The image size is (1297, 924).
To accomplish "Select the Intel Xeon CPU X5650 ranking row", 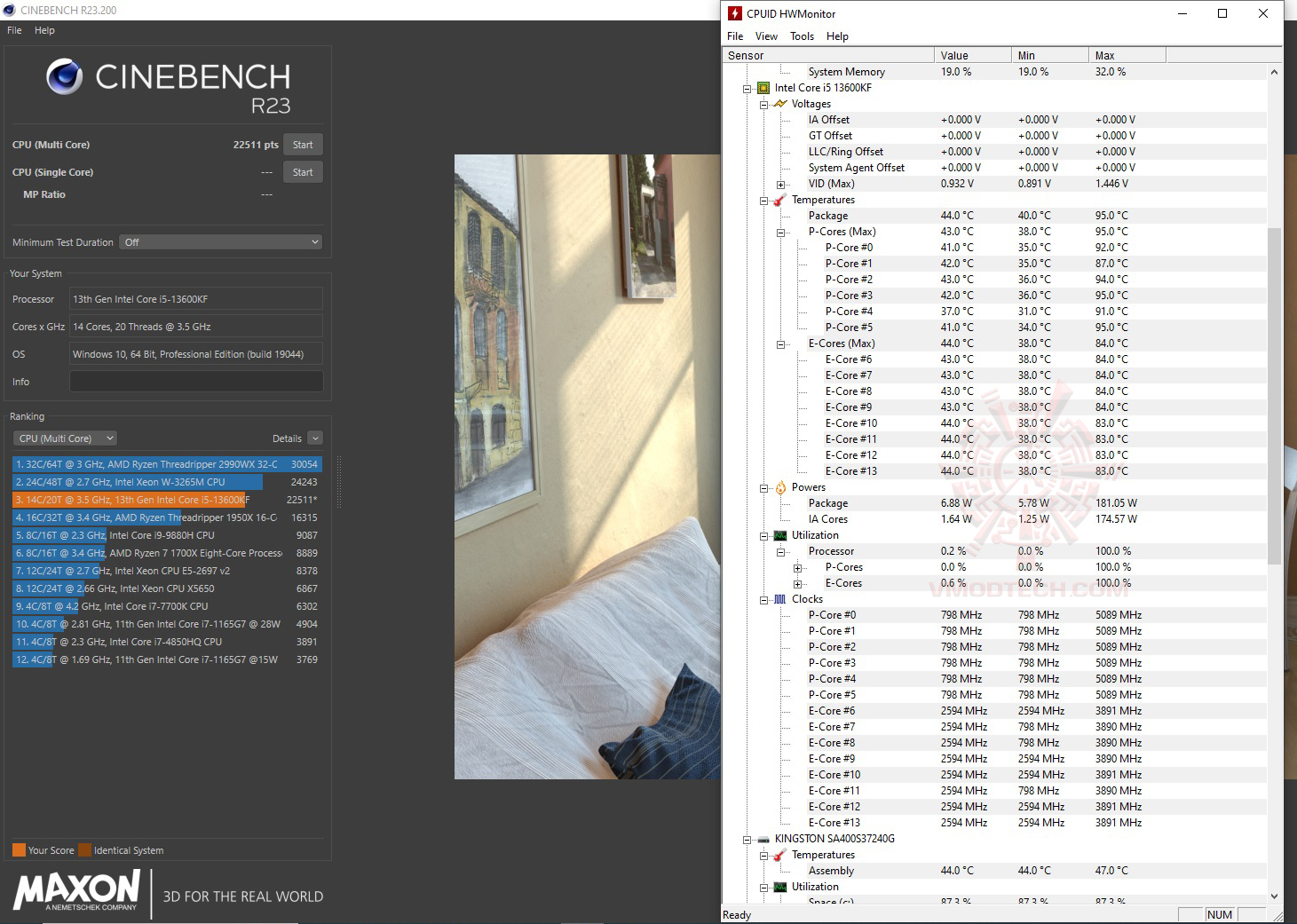I will [x=167, y=588].
